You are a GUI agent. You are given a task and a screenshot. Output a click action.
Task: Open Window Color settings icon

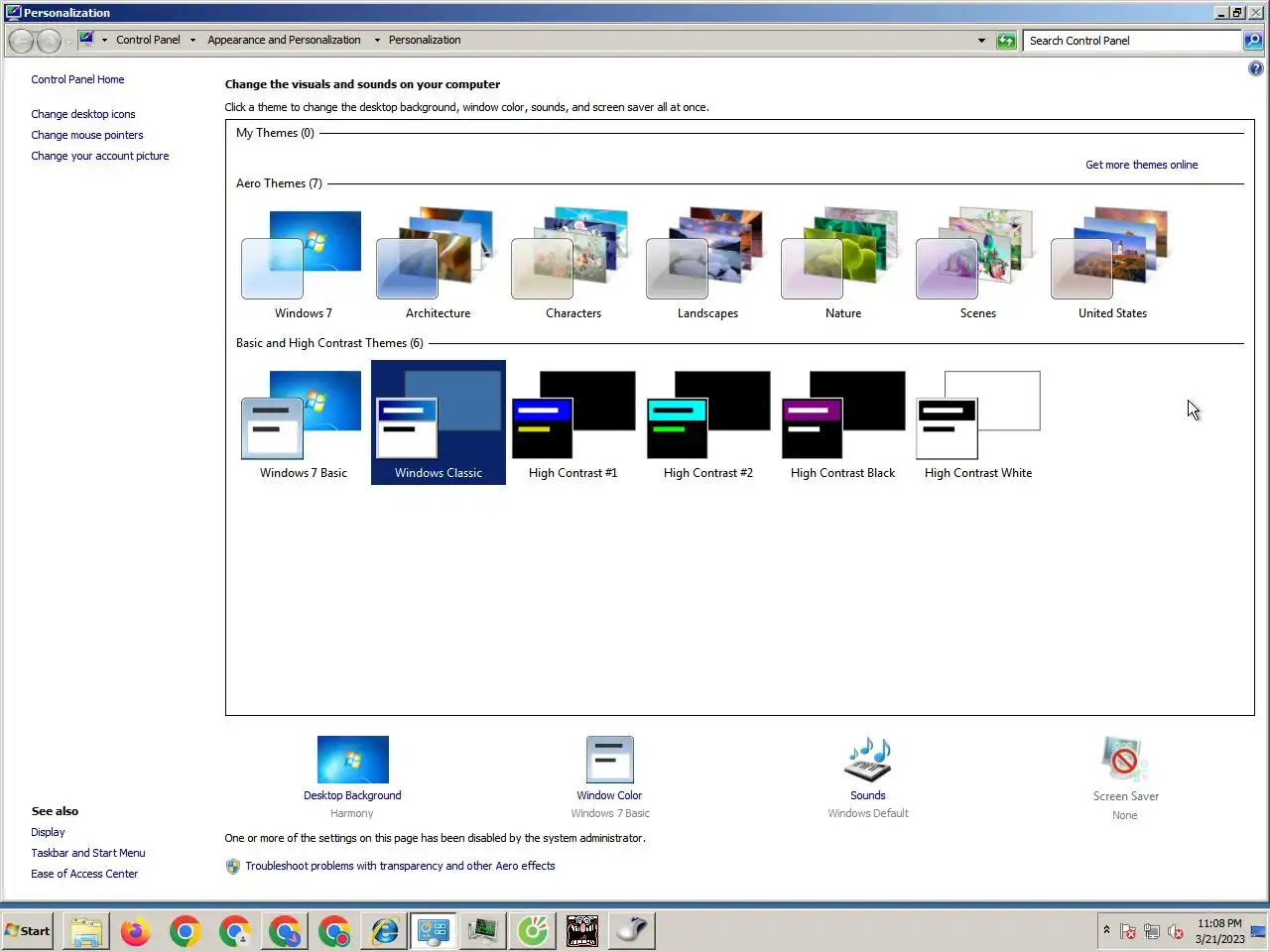tap(609, 760)
